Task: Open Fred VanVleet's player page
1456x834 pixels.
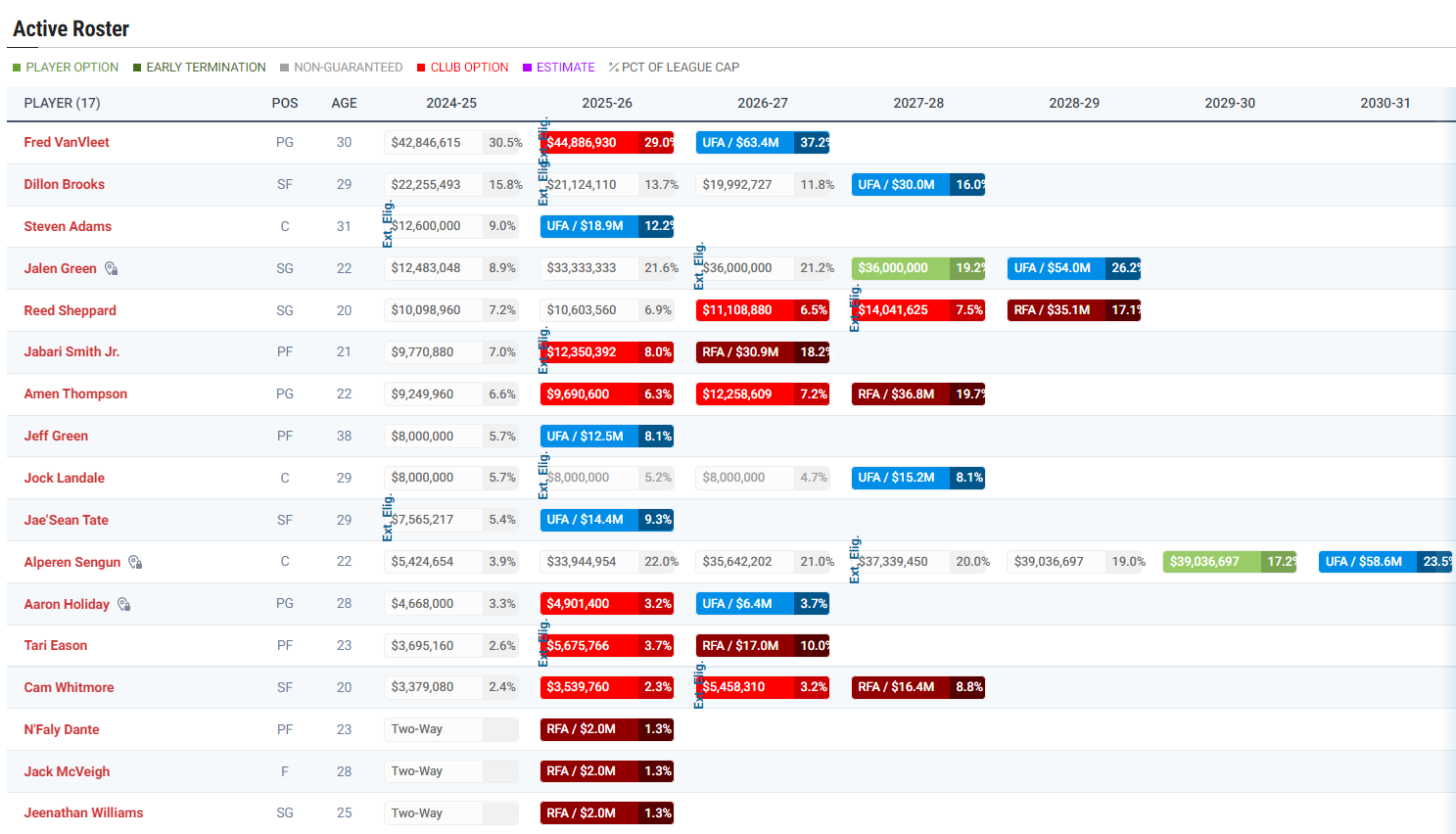Action: tap(67, 142)
